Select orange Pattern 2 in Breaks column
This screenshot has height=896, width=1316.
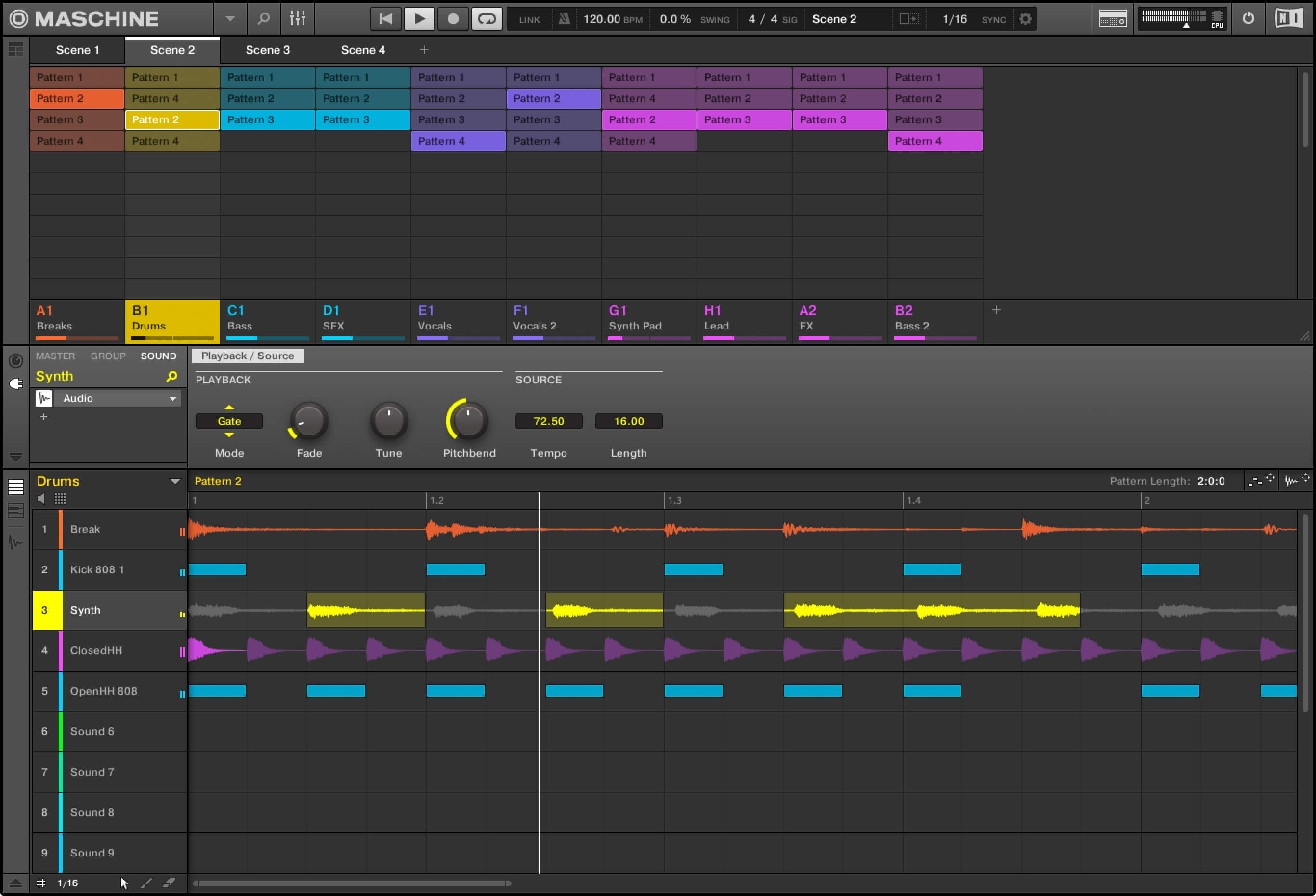coord(77,99)
